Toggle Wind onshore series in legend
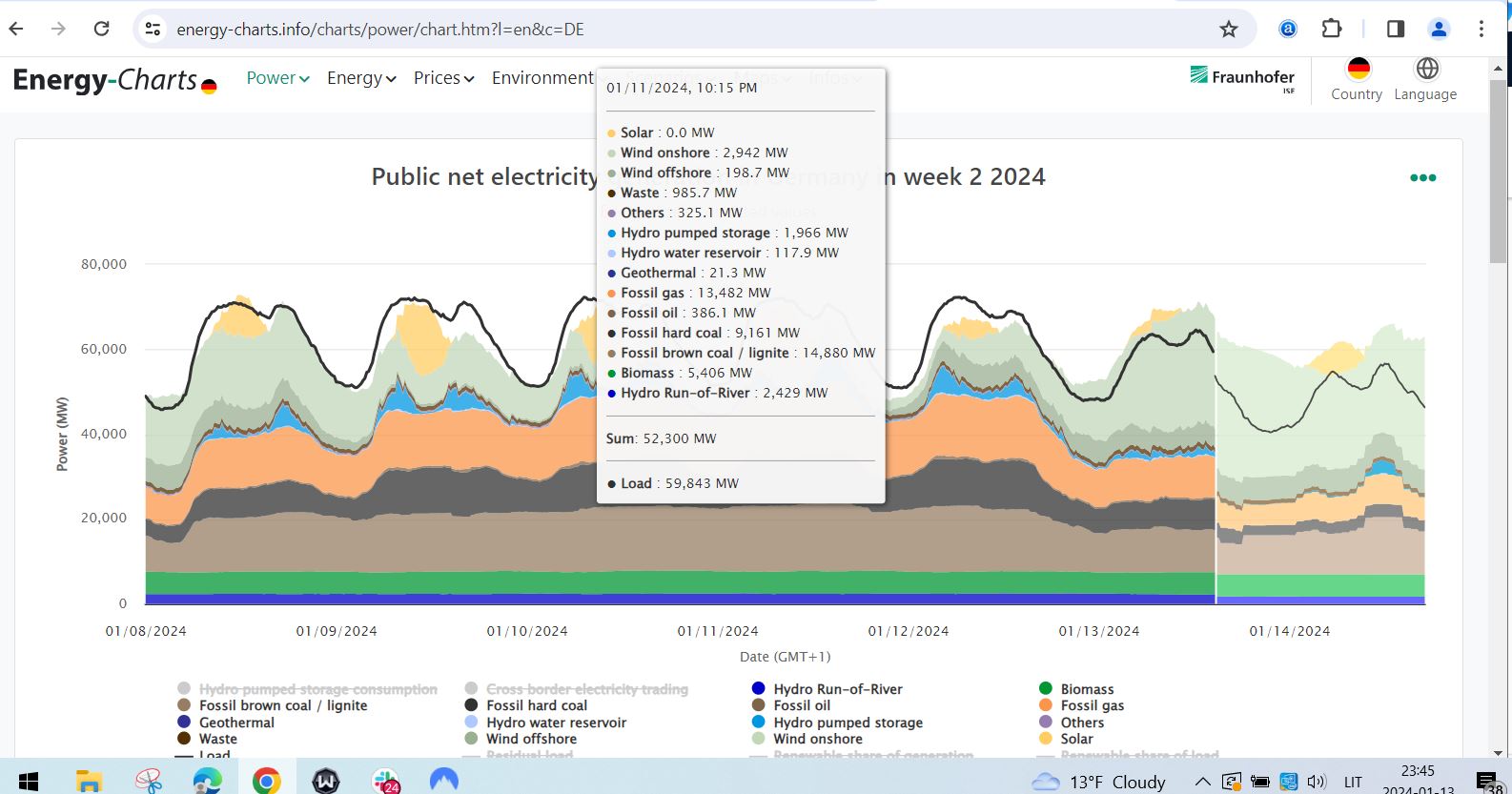This screenshot has width=1512, height=794. tap(807, 739)
